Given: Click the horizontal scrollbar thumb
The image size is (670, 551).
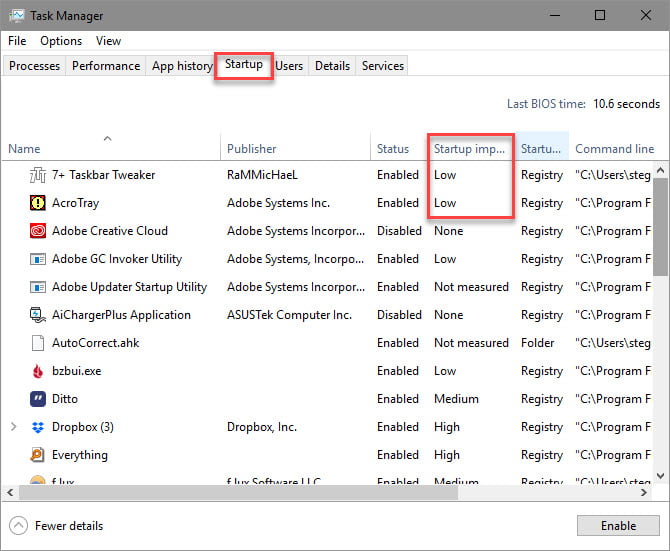Looking at the screenshot, I should click(x=238, y=492).
